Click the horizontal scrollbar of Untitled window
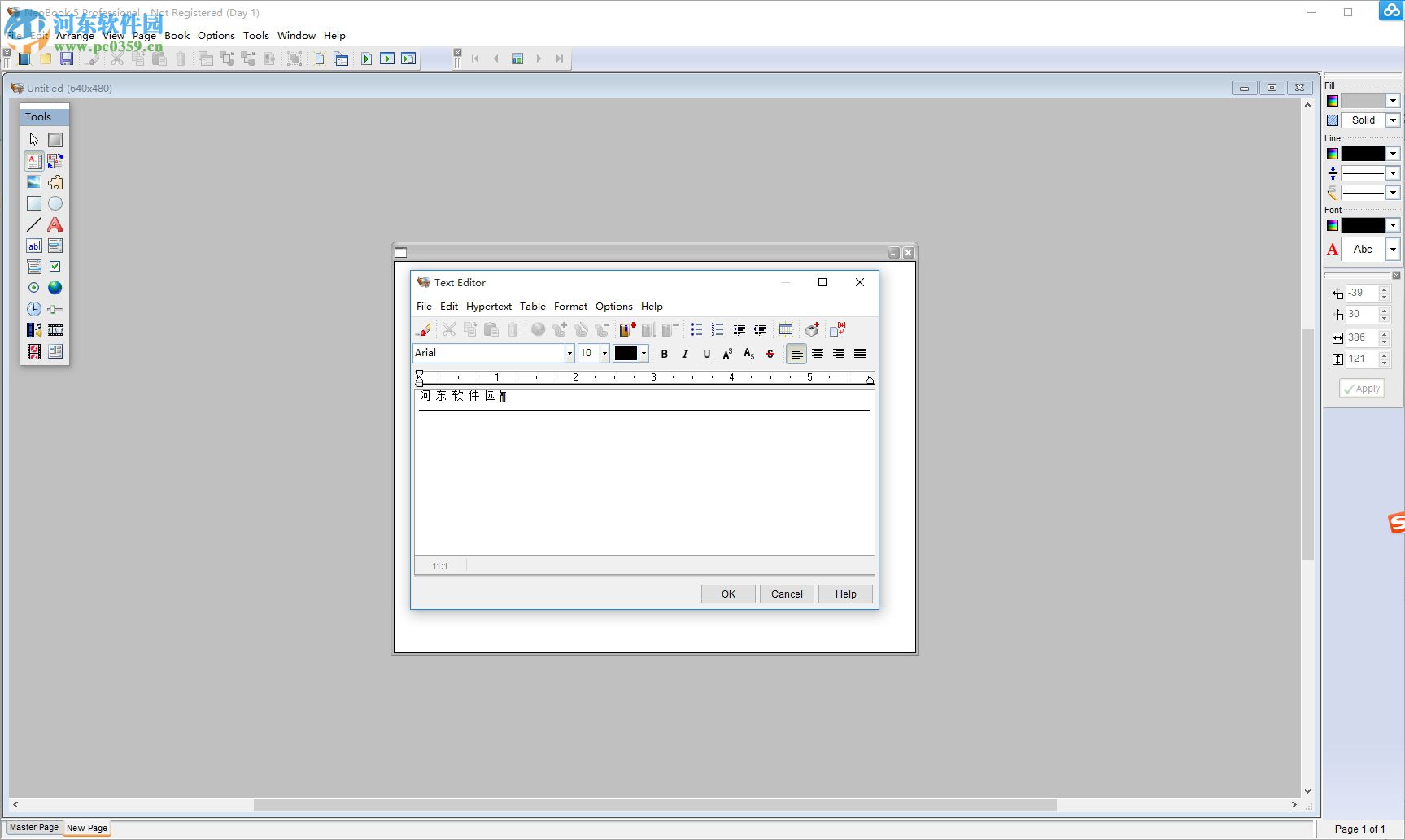The height and width of the screenshot is (840, 1405). [655, 804]
